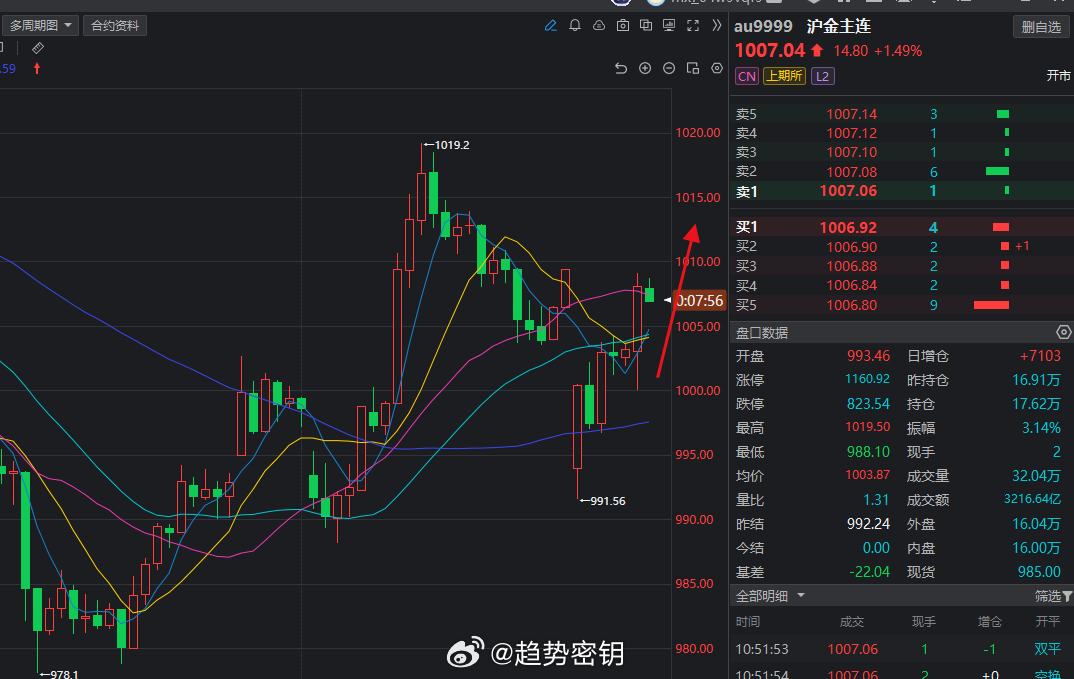The height and width of the screenshot is (679, 1074).
Task: Zoom out using the minus circle icon
Action: click(669, 68)
